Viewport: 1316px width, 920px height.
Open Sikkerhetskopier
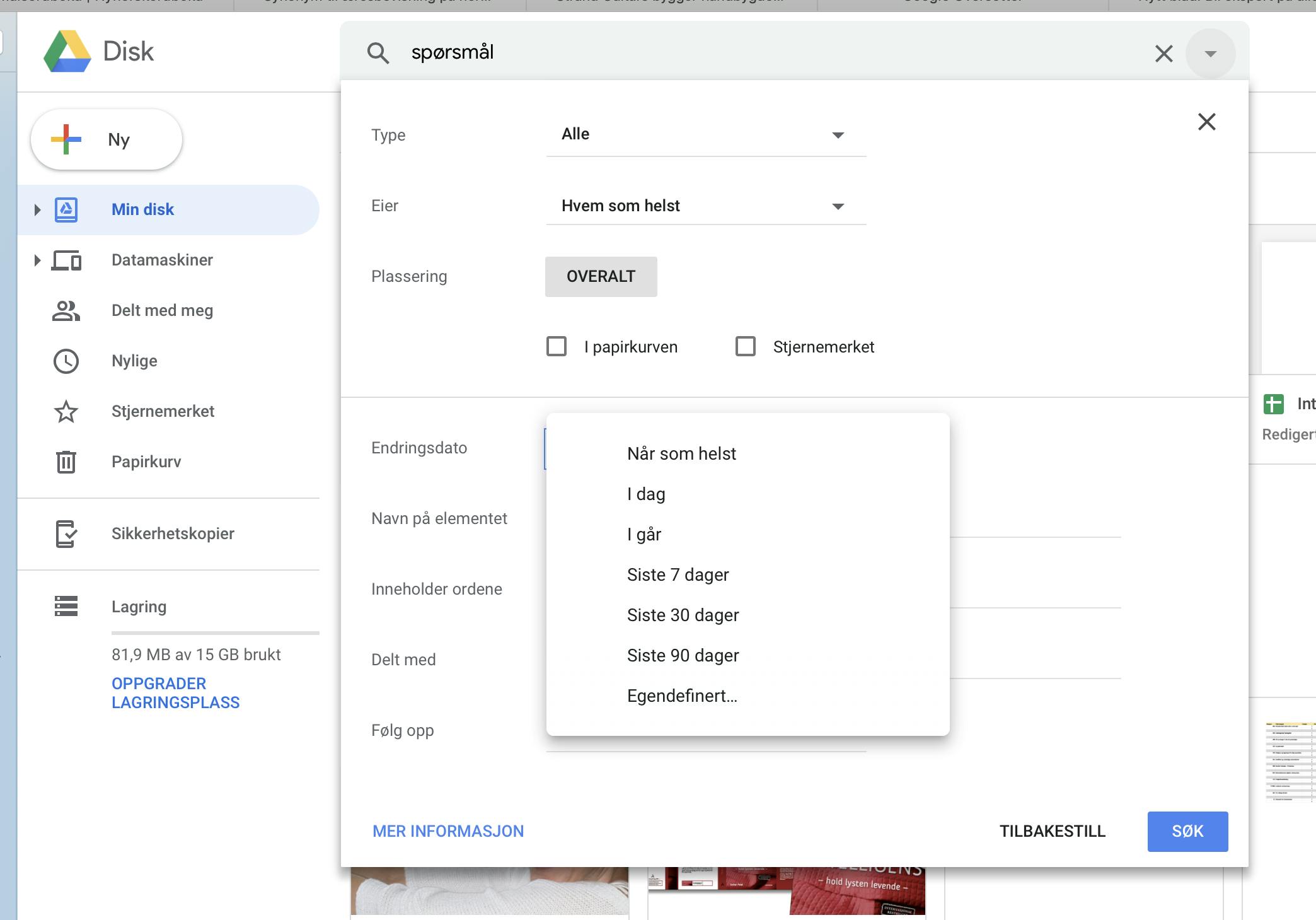pyautogui.click(x=173, y=533)
